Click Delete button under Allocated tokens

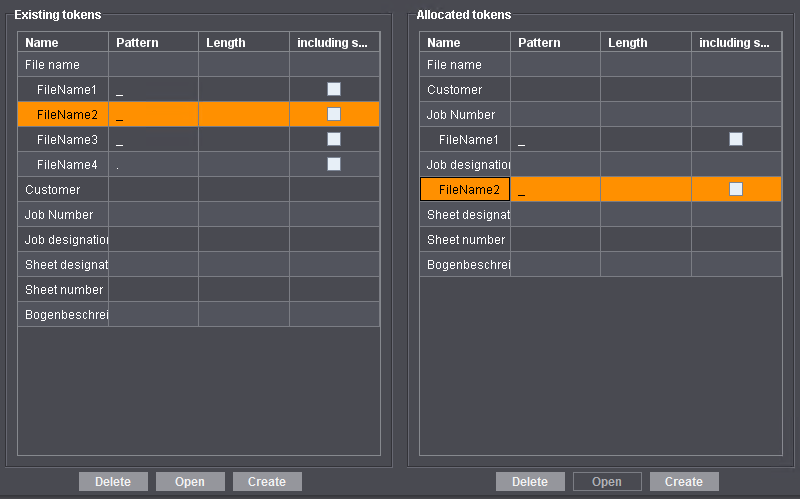tap(530, 482)
